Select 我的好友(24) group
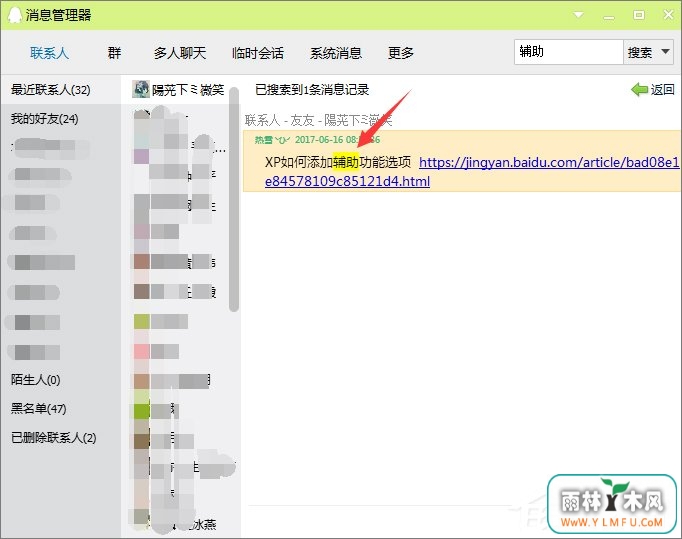This screenshot has width=682, height=539. pos(60,118)
